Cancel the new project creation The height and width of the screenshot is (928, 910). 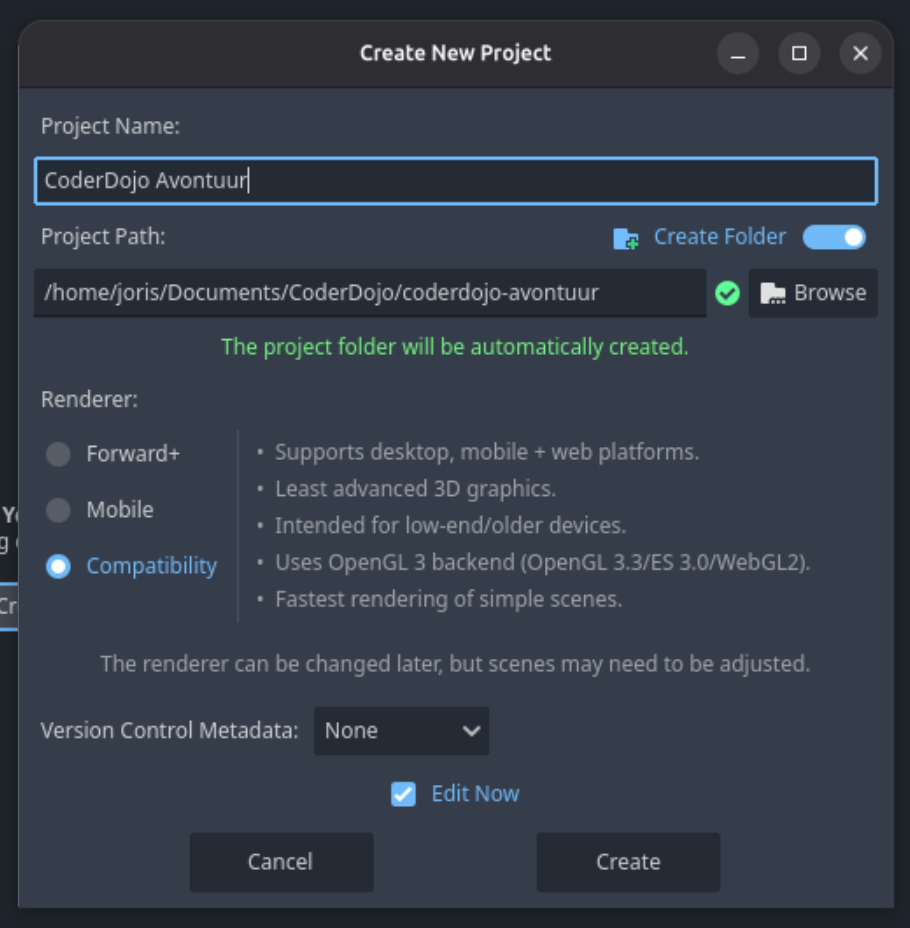coord(281,862)
